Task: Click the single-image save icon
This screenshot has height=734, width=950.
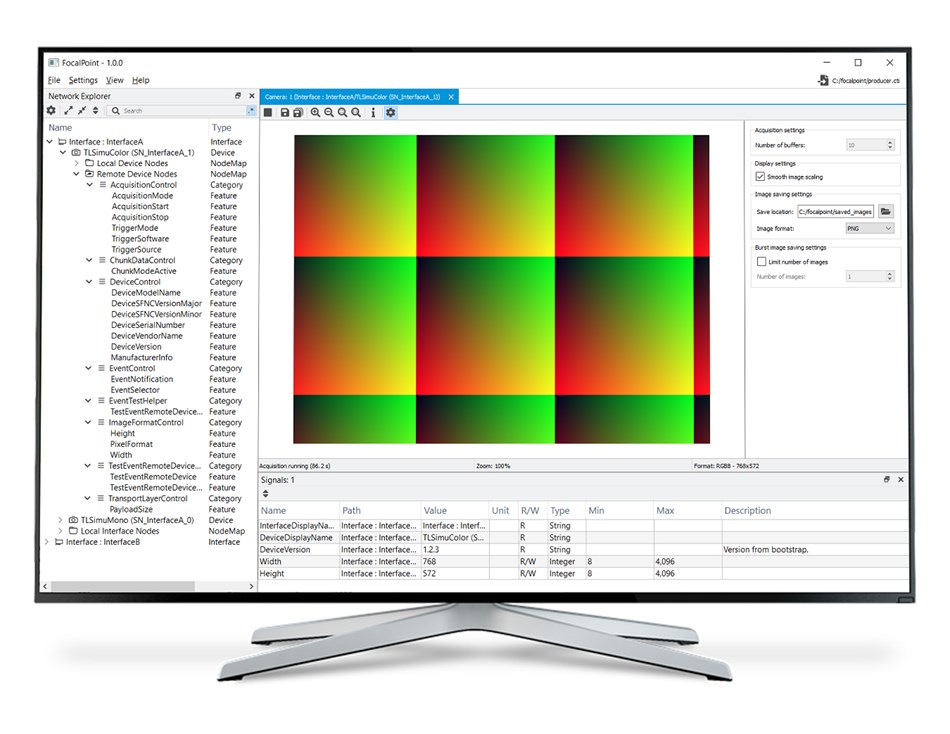Action: 285,113
